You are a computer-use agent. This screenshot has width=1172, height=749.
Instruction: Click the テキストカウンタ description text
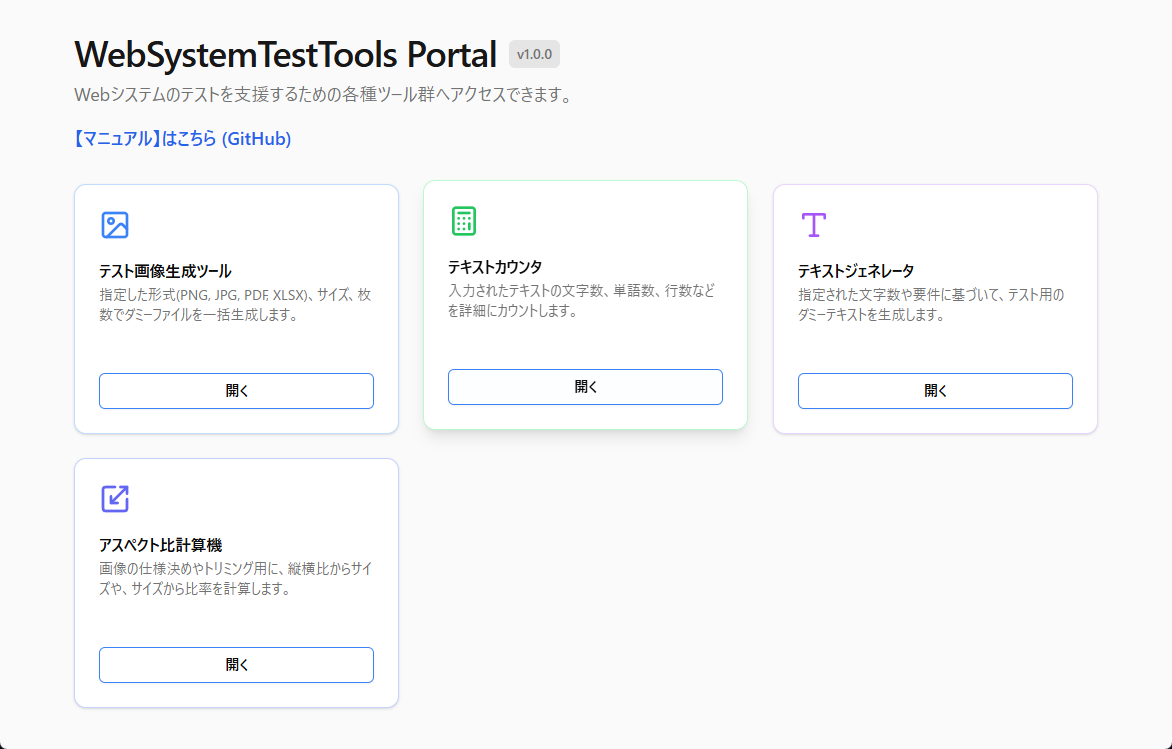click(581, 301)
